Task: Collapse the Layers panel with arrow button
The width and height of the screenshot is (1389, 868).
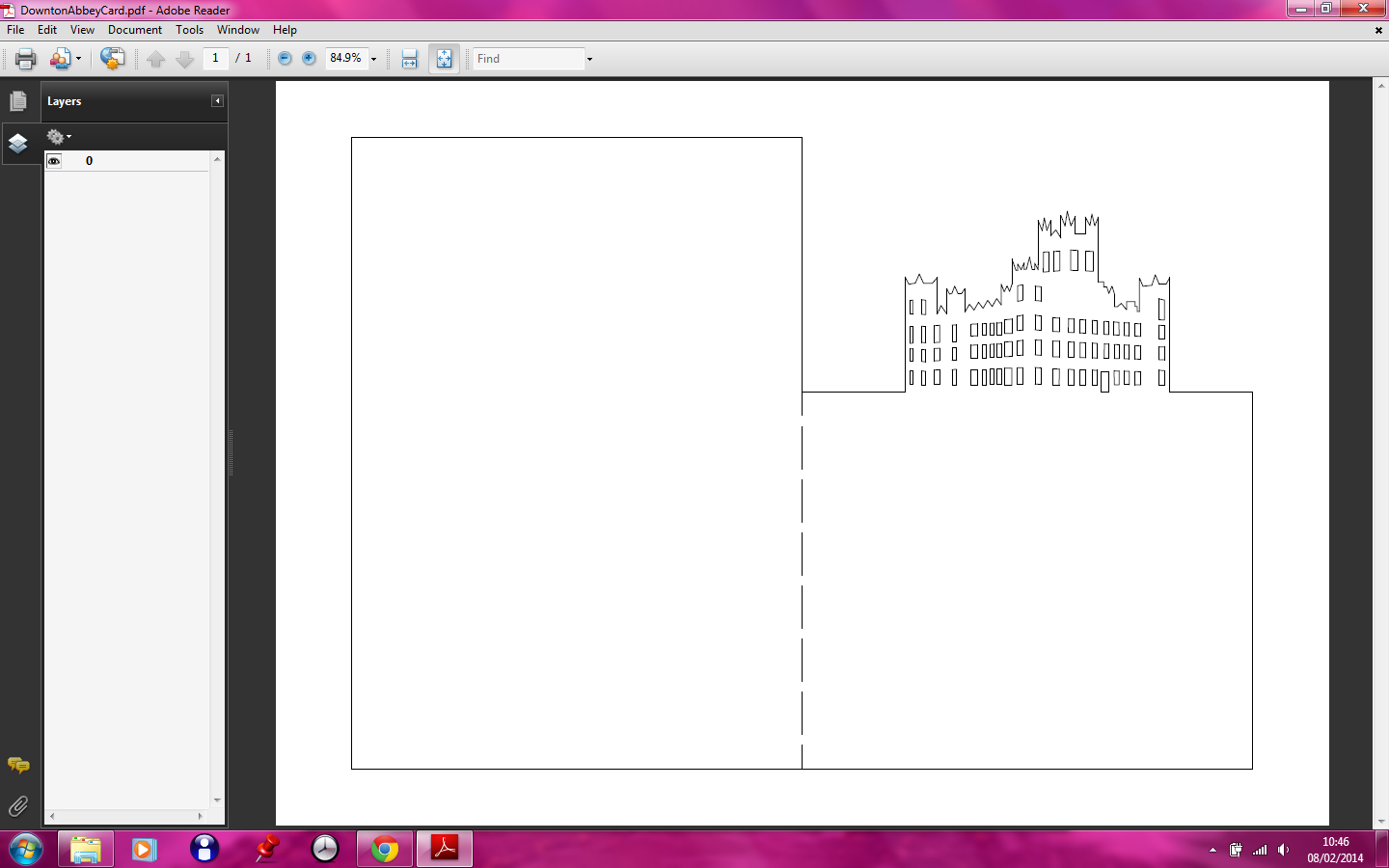Action: pyautogui.click(x=218, y=100)
